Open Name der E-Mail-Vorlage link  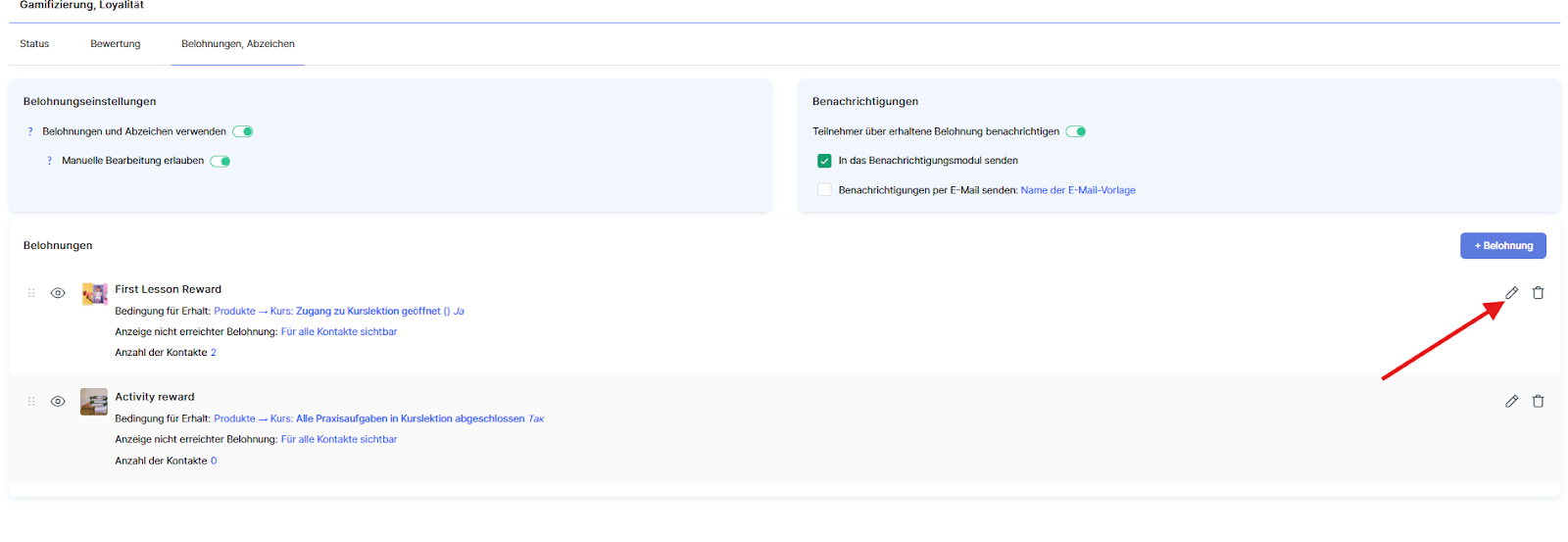click(x=1078, y=190)
